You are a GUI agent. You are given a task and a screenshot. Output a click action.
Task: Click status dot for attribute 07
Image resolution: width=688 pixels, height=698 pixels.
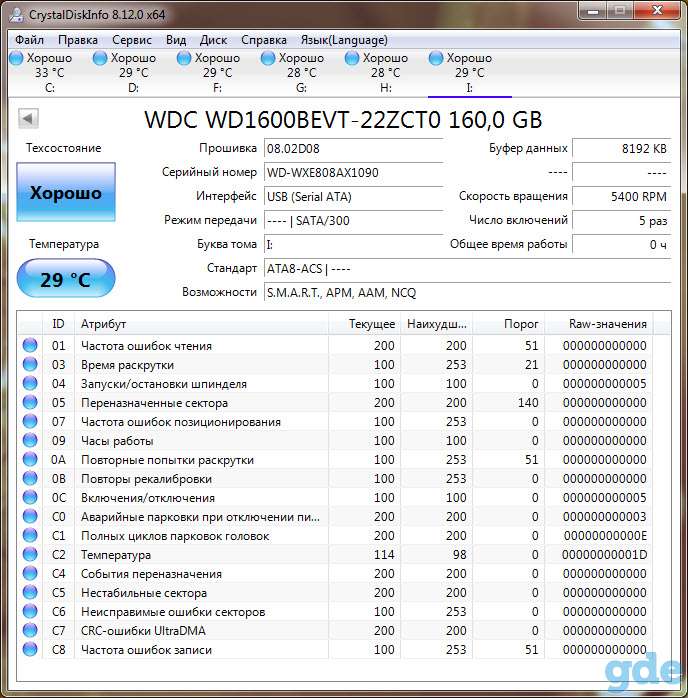(x=30, y=421)
